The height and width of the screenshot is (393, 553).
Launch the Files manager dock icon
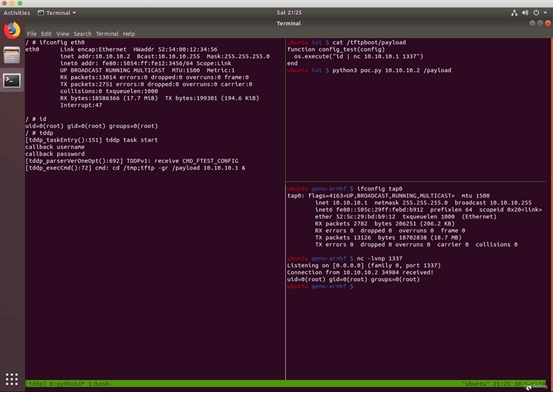tap(12, 55)
